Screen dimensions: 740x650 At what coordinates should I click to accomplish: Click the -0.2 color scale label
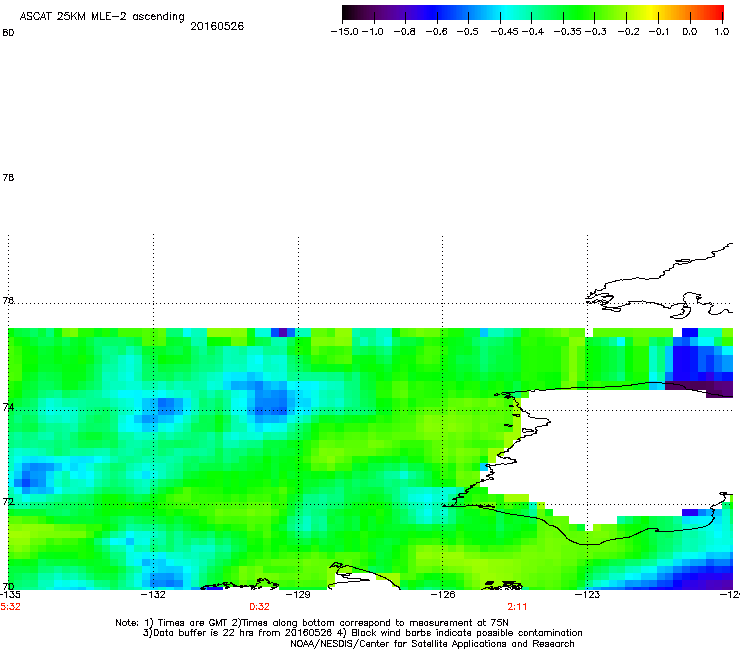tap(628, 32)
